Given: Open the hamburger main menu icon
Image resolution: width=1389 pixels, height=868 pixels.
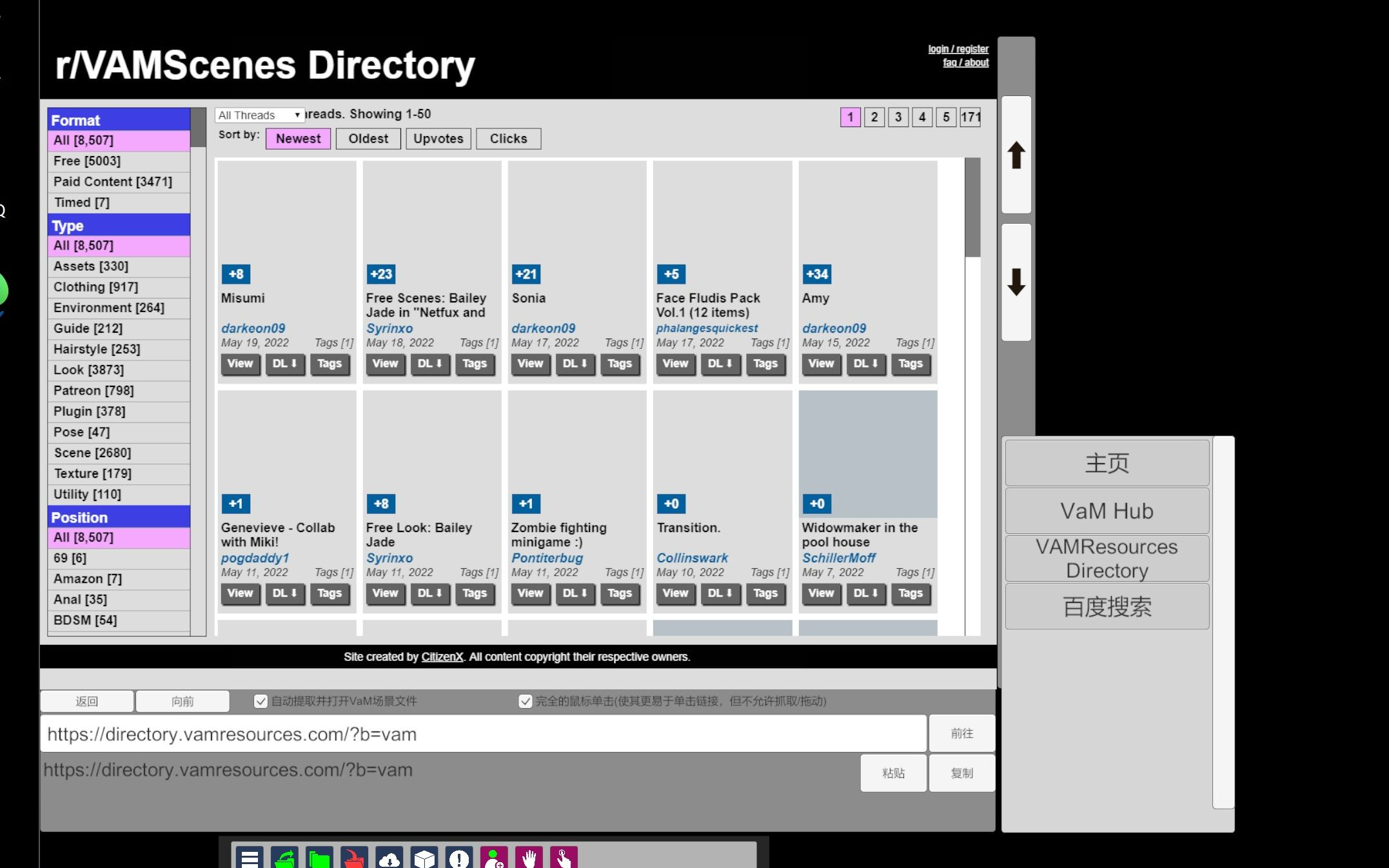Looking at the screenshot, I should pos(250,858).
